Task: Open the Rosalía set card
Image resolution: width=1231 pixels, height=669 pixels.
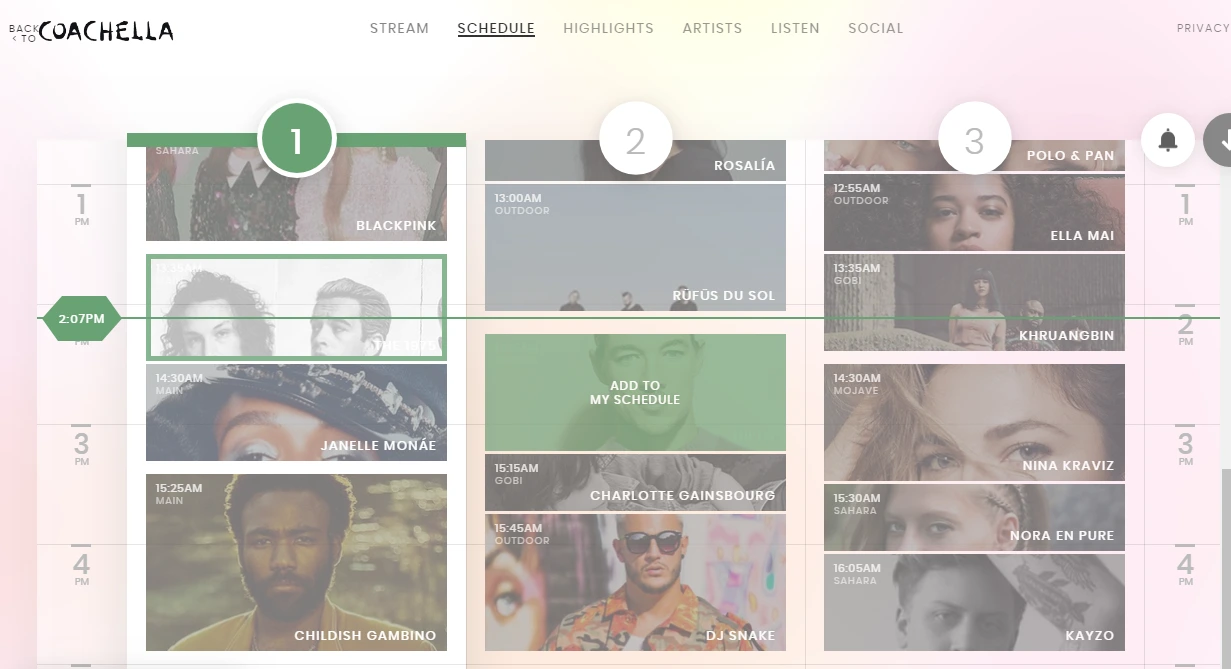Action: (635, 160)
